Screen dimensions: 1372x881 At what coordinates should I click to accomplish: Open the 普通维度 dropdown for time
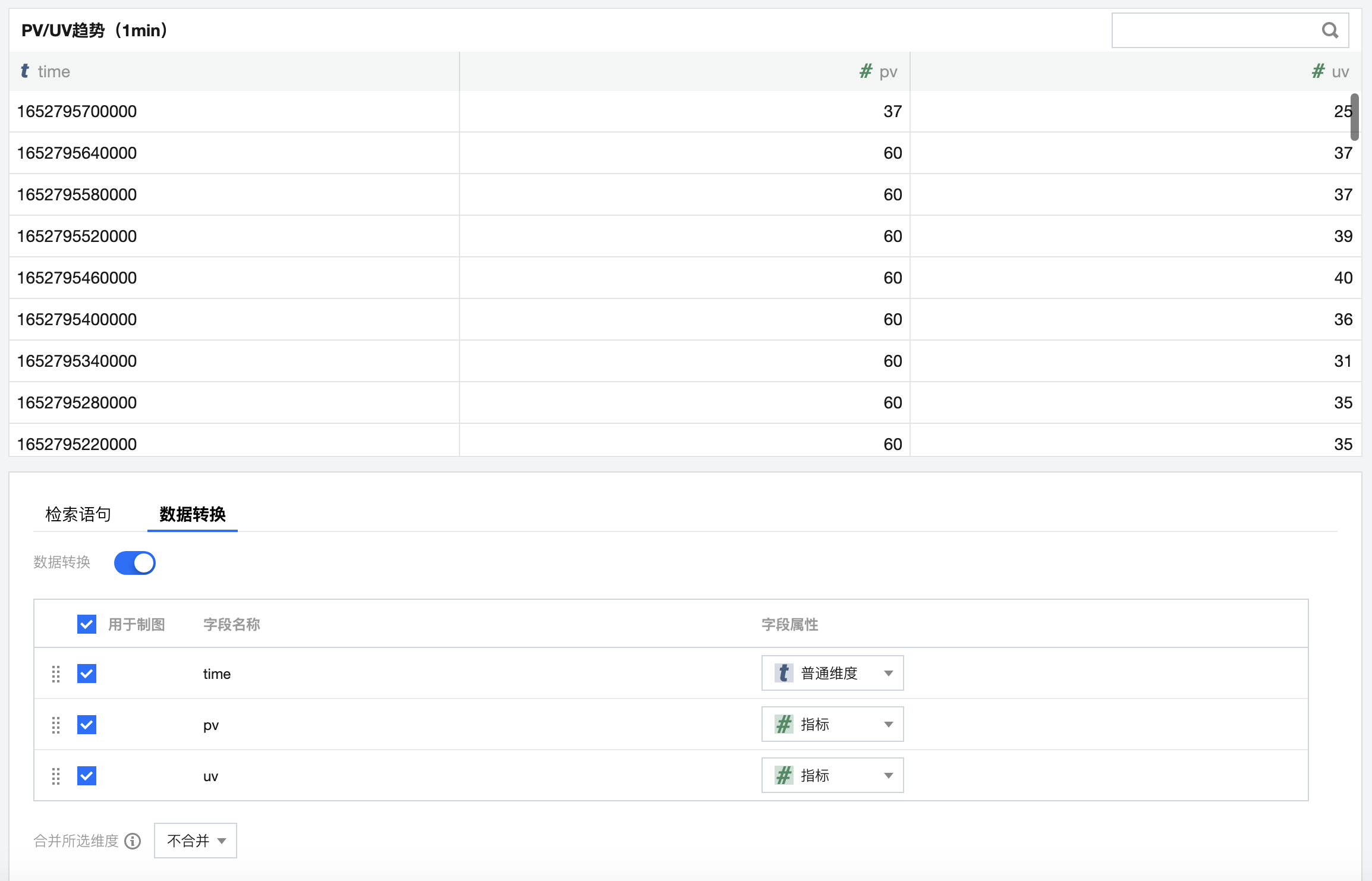coord(832,673)
